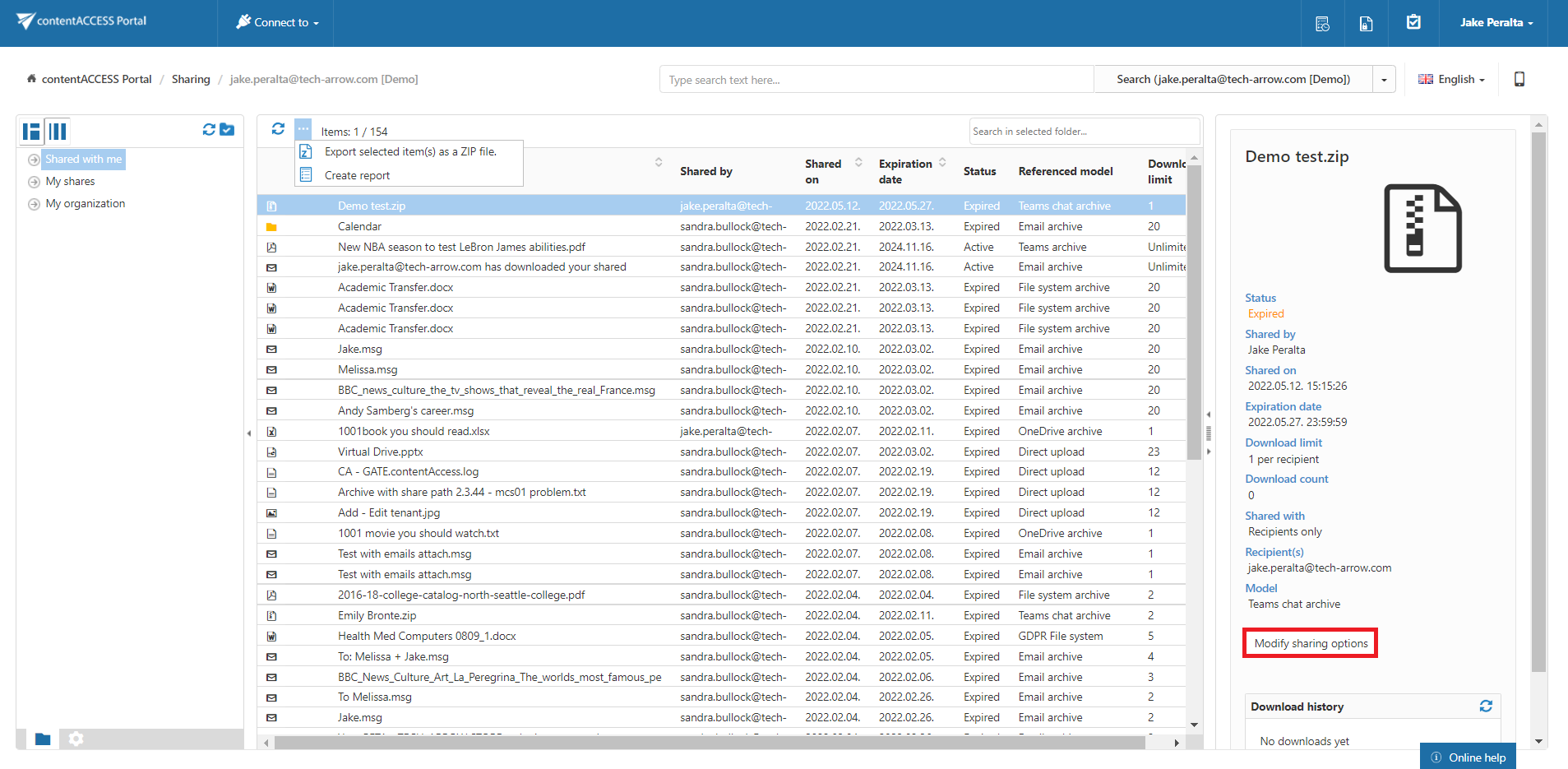The height and width of the screenshot is (769, 1568).
Task: Expand the search scope dropdown arrow
Action: (x=1384, y=80)
